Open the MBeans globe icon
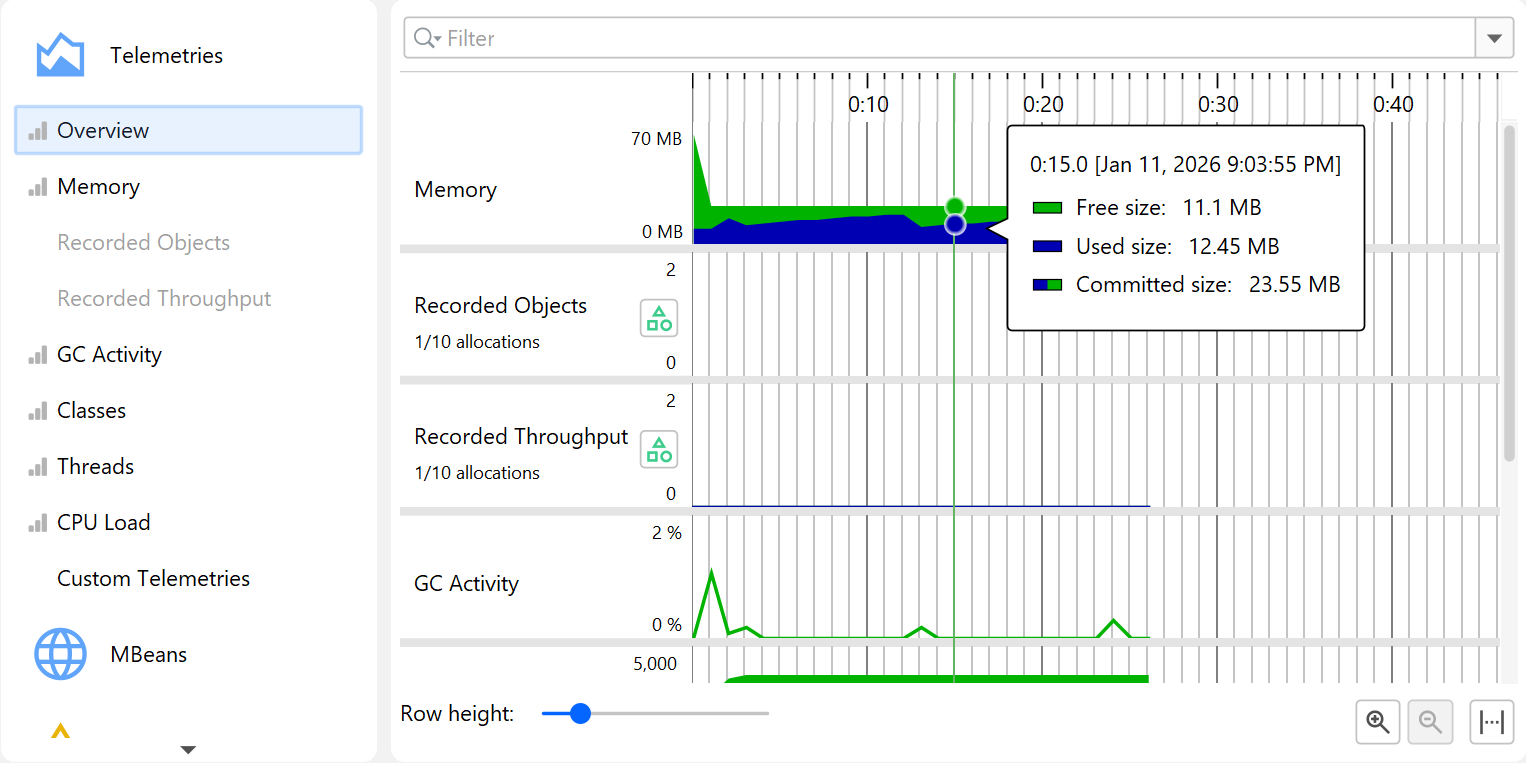Viewport: 1526px width, 763px height. pyautogui.click(x=60, y=655)
